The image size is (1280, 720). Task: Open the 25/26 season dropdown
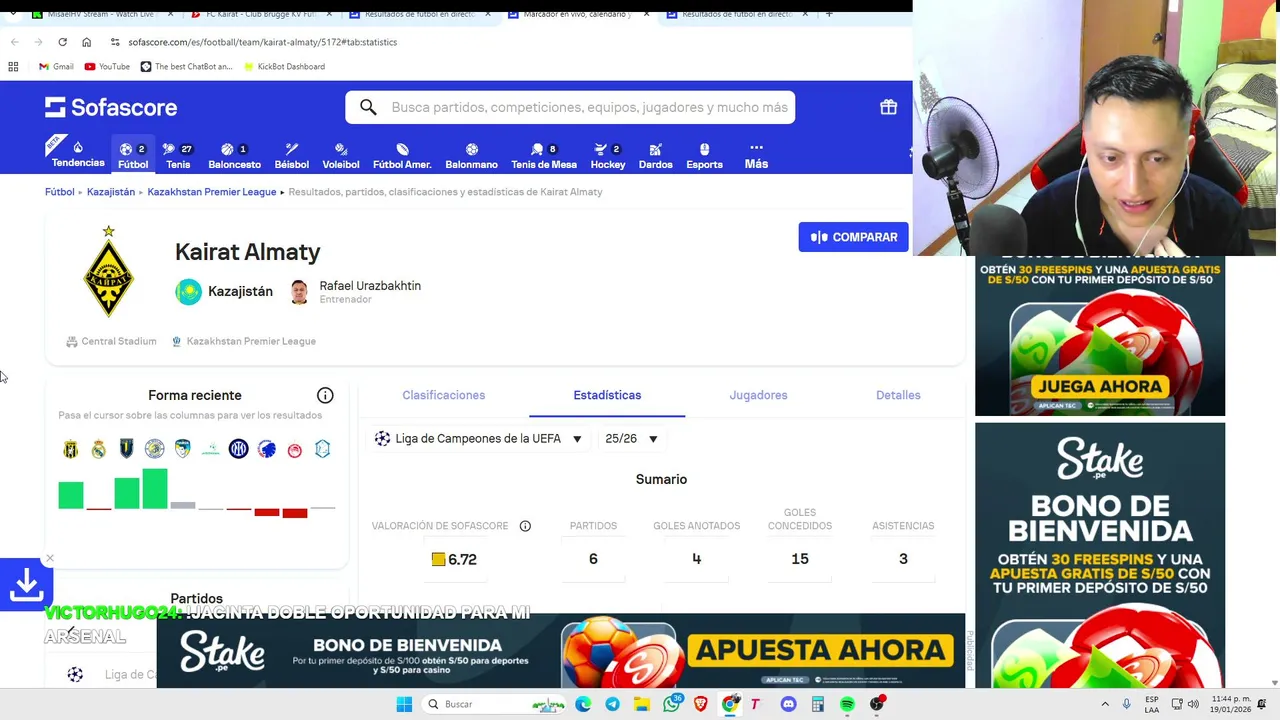(632, 439)
